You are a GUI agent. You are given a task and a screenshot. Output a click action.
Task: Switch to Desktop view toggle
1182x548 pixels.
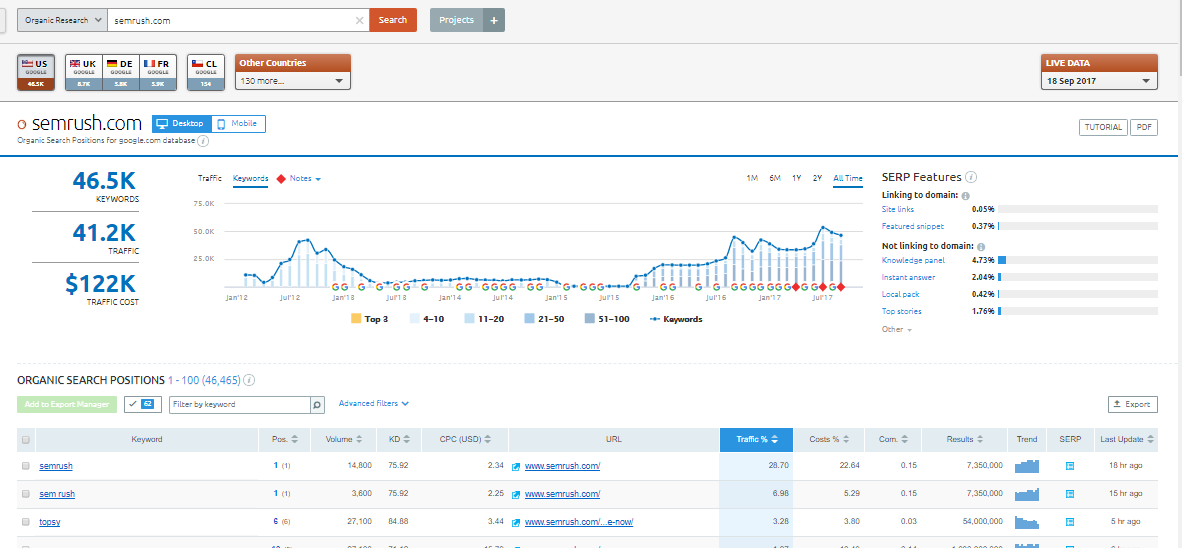pos(181,124)
